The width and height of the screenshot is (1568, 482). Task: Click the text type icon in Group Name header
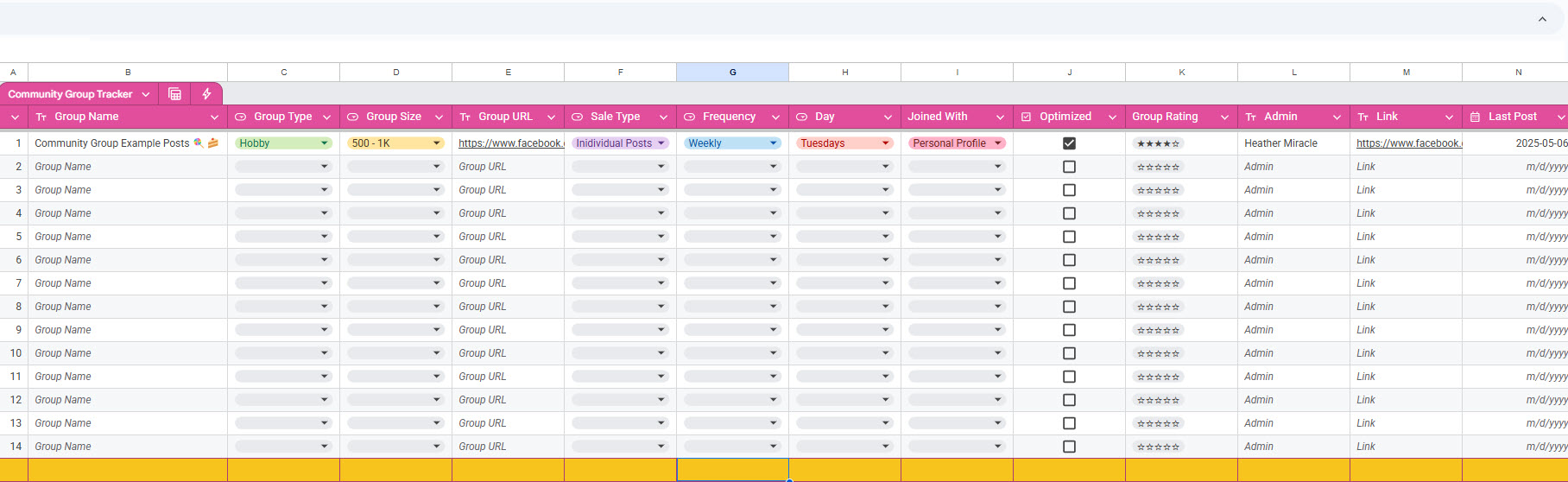click(41, 117)
